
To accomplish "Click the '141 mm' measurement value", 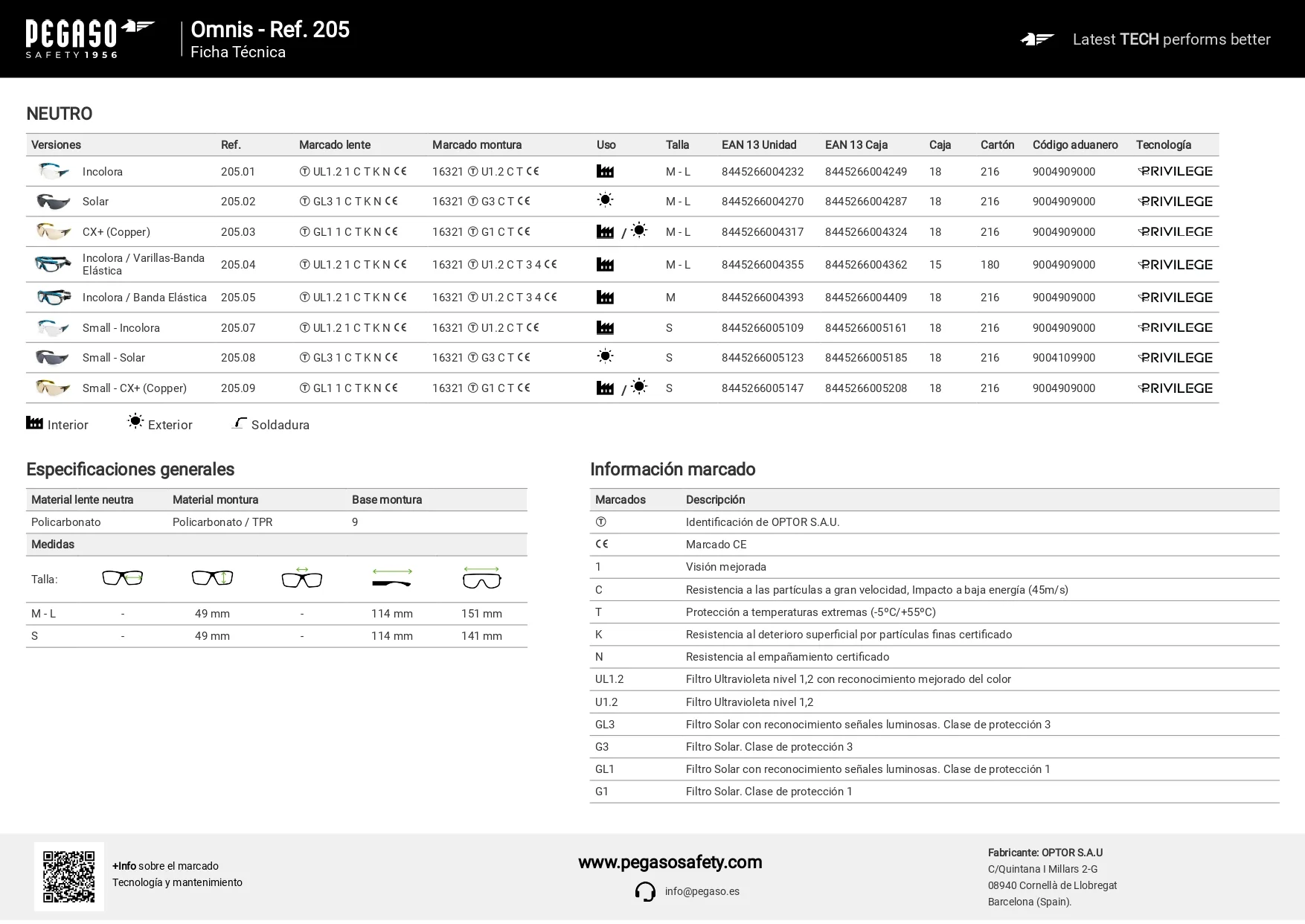I will pyautogui.click(x=481, y=636).
